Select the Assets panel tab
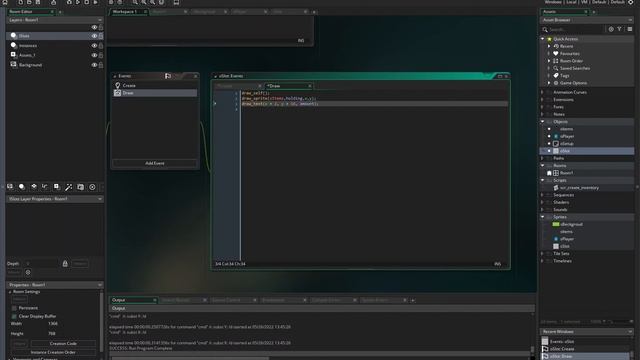This screenshot has width=640, height=360. (x=564, y=12)
